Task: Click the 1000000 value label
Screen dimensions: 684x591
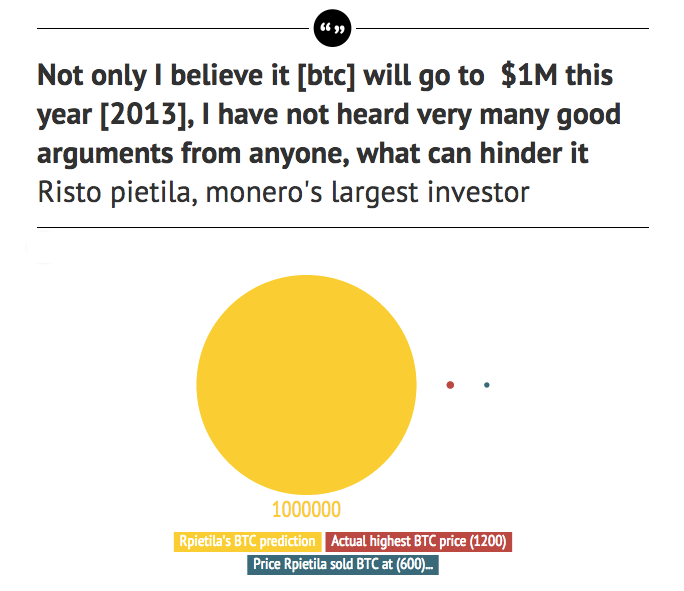Action: 306,510
